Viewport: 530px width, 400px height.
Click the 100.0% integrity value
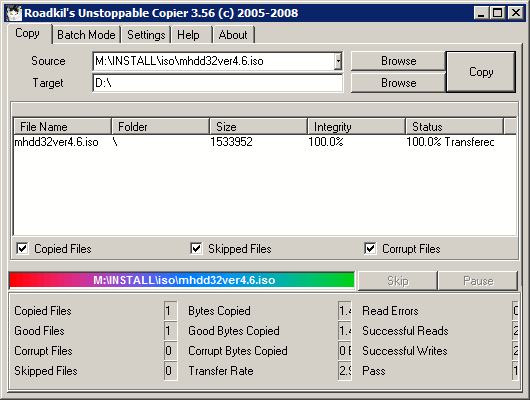coord(326,142)
